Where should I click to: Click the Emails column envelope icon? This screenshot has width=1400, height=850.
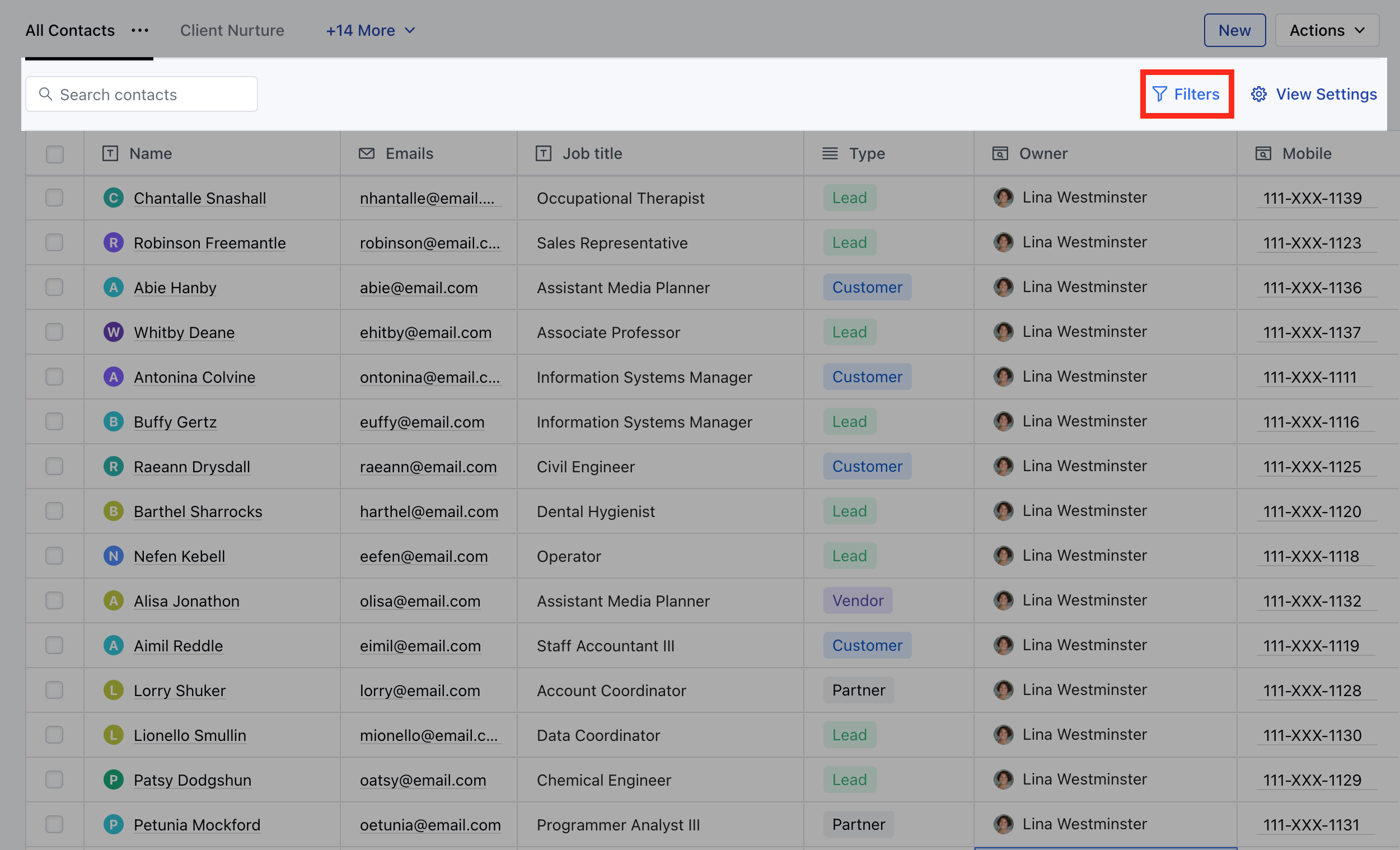tap(367, 153)
